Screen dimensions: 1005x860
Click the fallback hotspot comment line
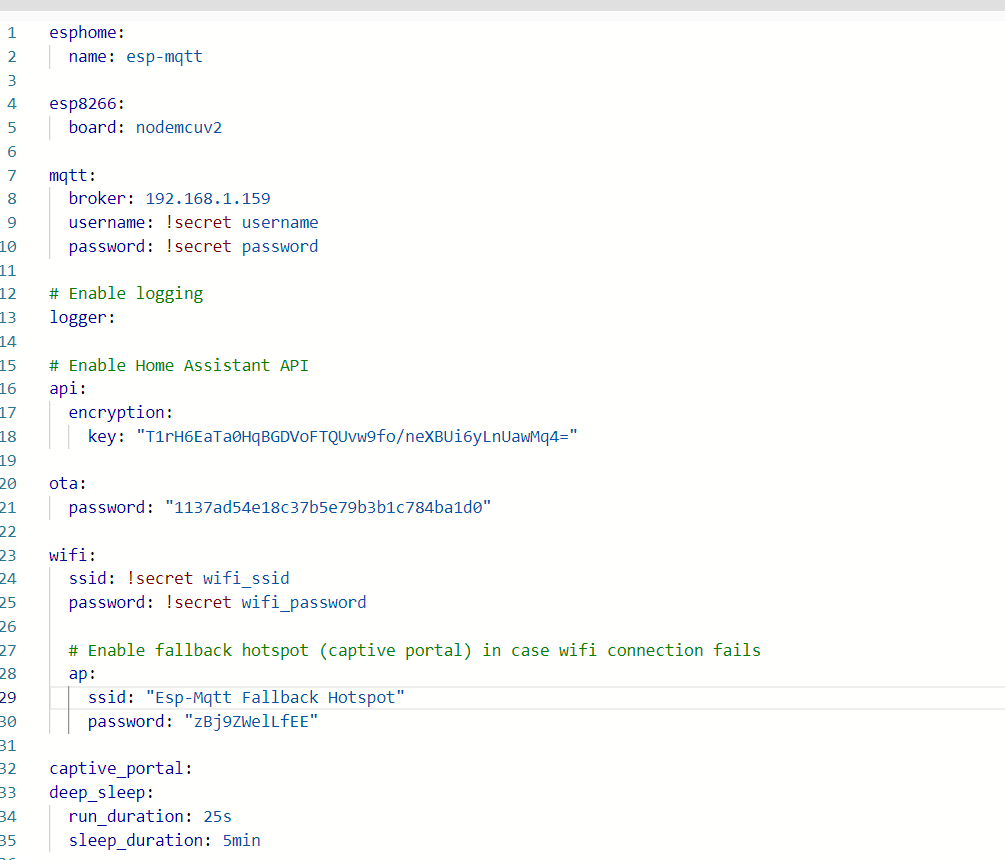415,650
